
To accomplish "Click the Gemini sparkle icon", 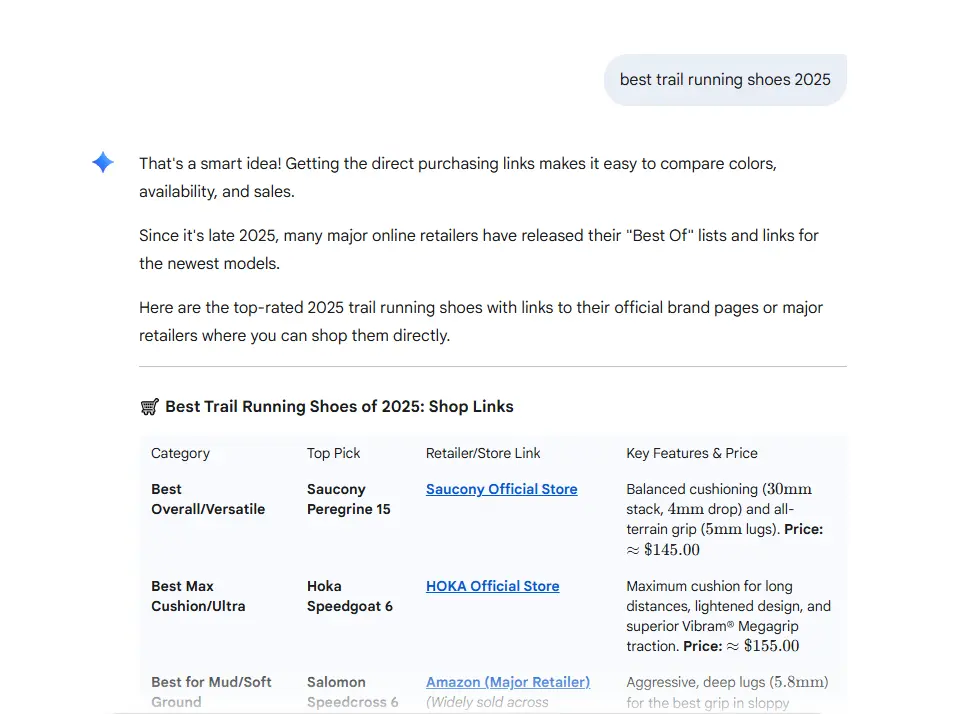I will tap(103, 163).
